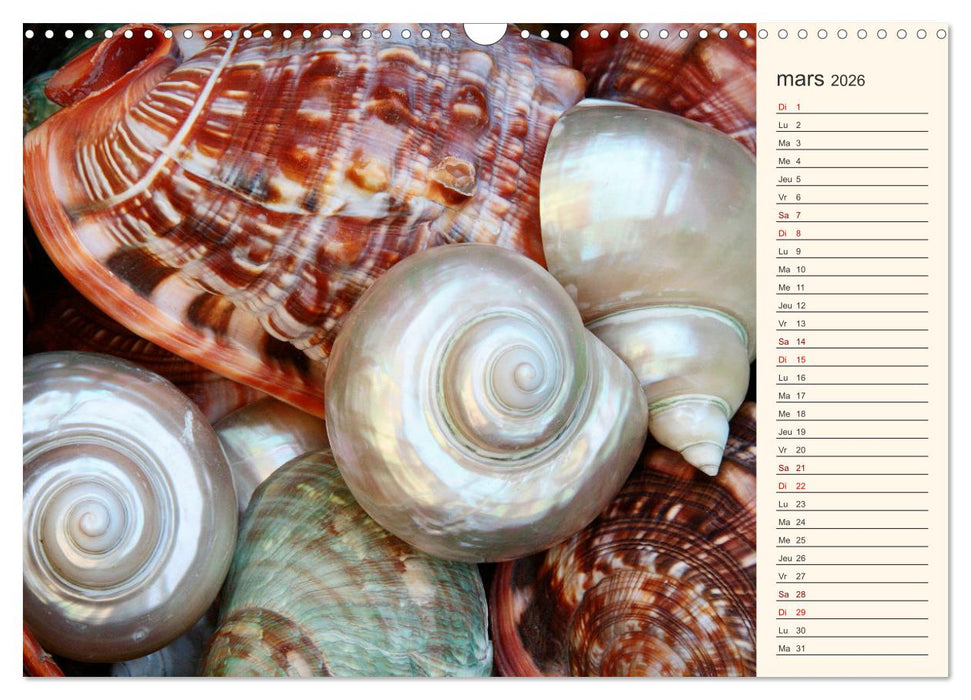Click the "mars 2026" month heading

point(820,80)
